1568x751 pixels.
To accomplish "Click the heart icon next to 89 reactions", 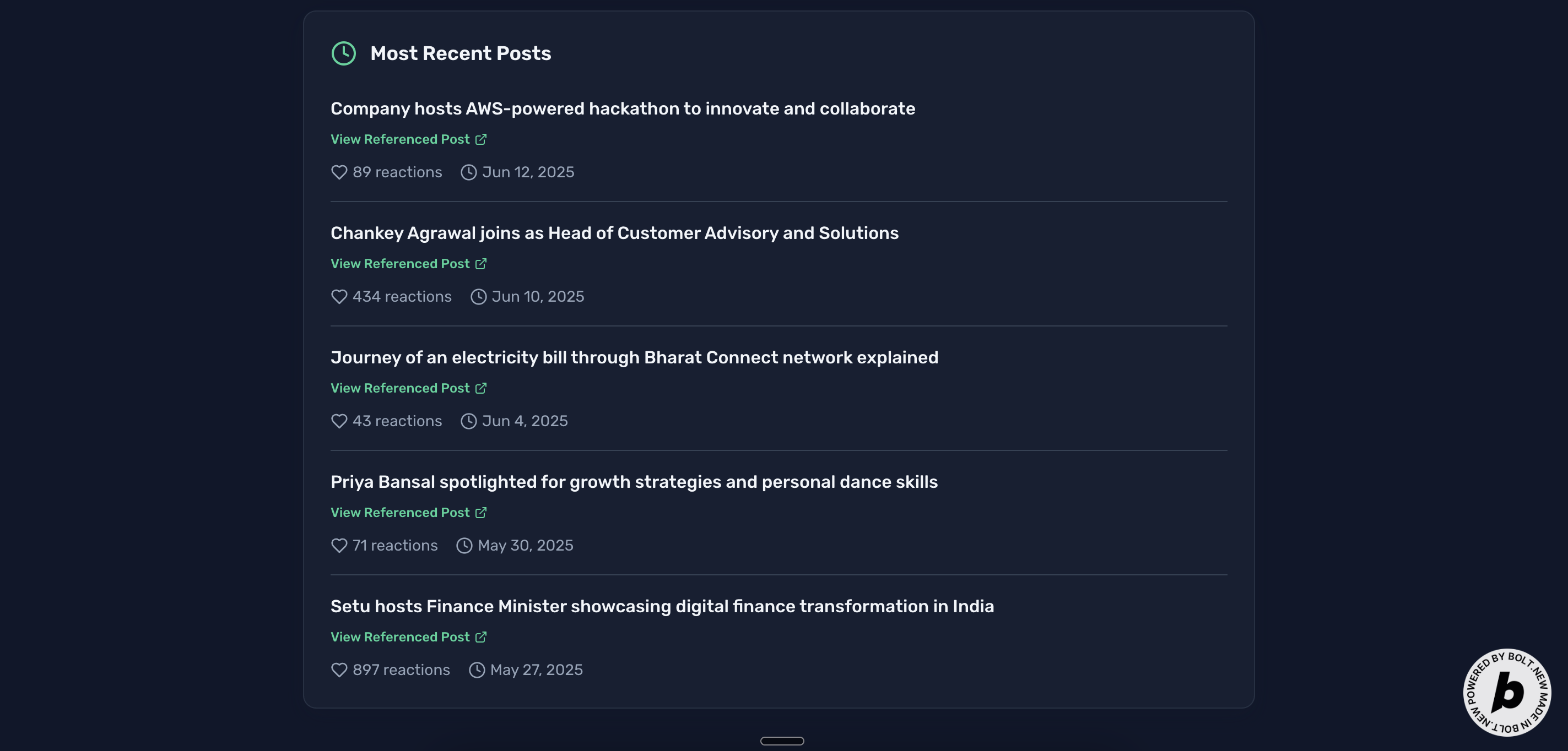I will 339,172.
